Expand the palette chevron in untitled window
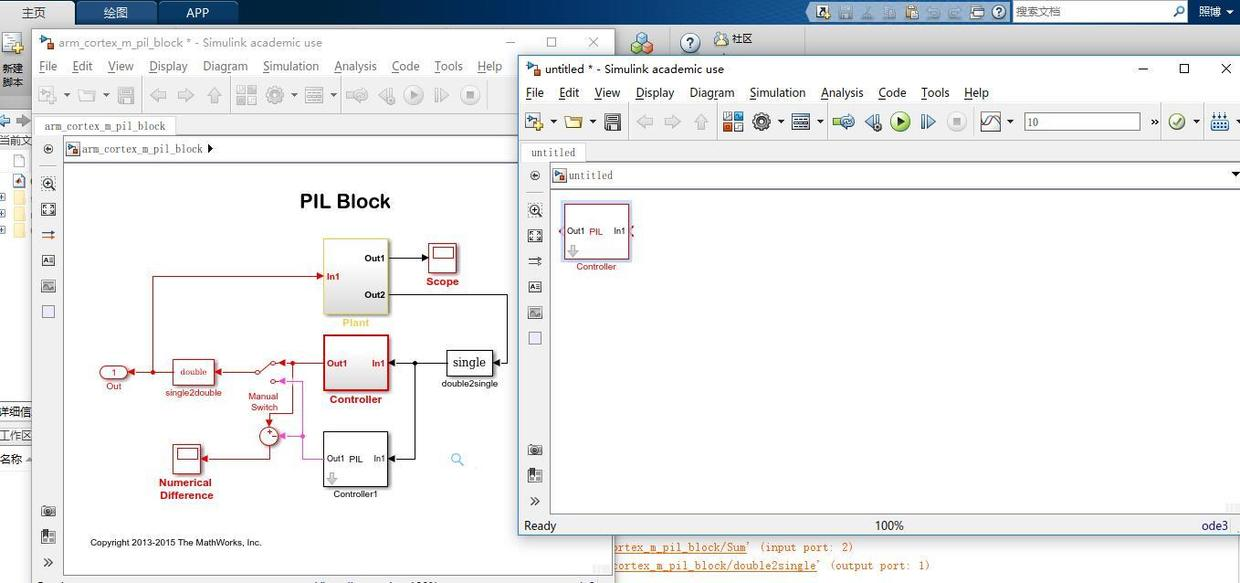Screen dimensions: 1240x583 click(x=535, y=502)
